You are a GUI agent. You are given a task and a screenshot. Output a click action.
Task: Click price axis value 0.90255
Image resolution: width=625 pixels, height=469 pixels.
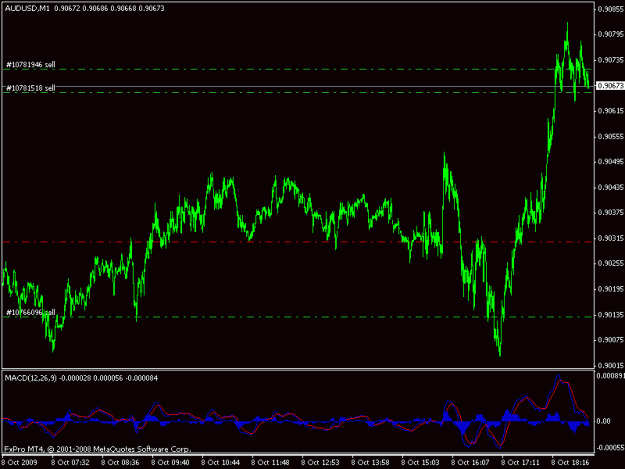611,263
